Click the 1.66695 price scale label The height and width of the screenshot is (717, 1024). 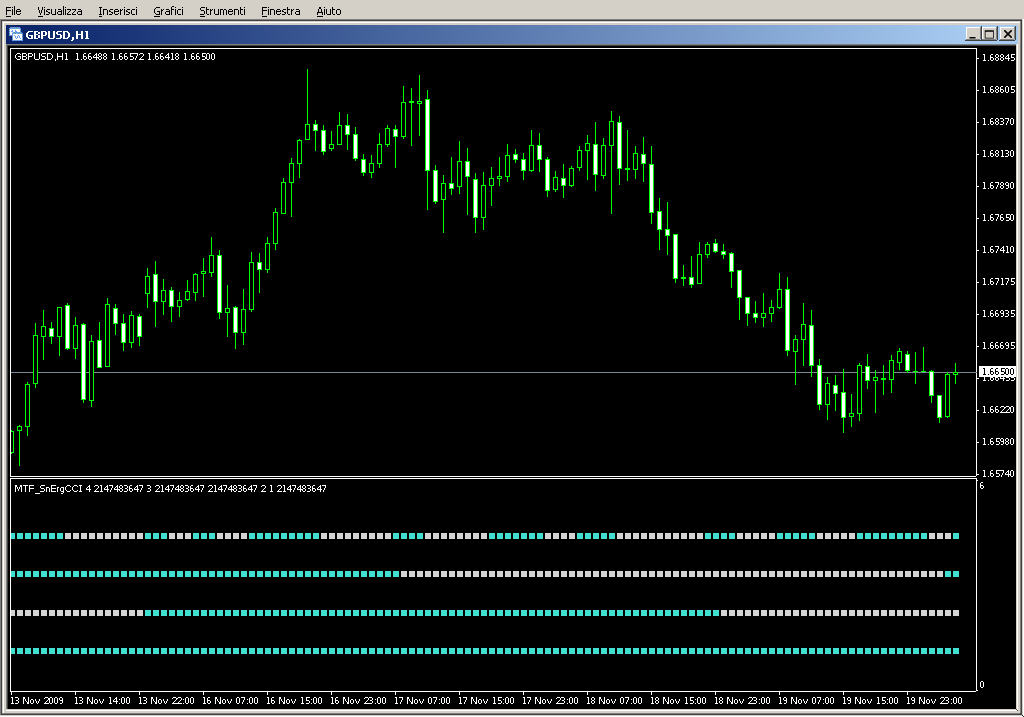(x=999, y=345)
